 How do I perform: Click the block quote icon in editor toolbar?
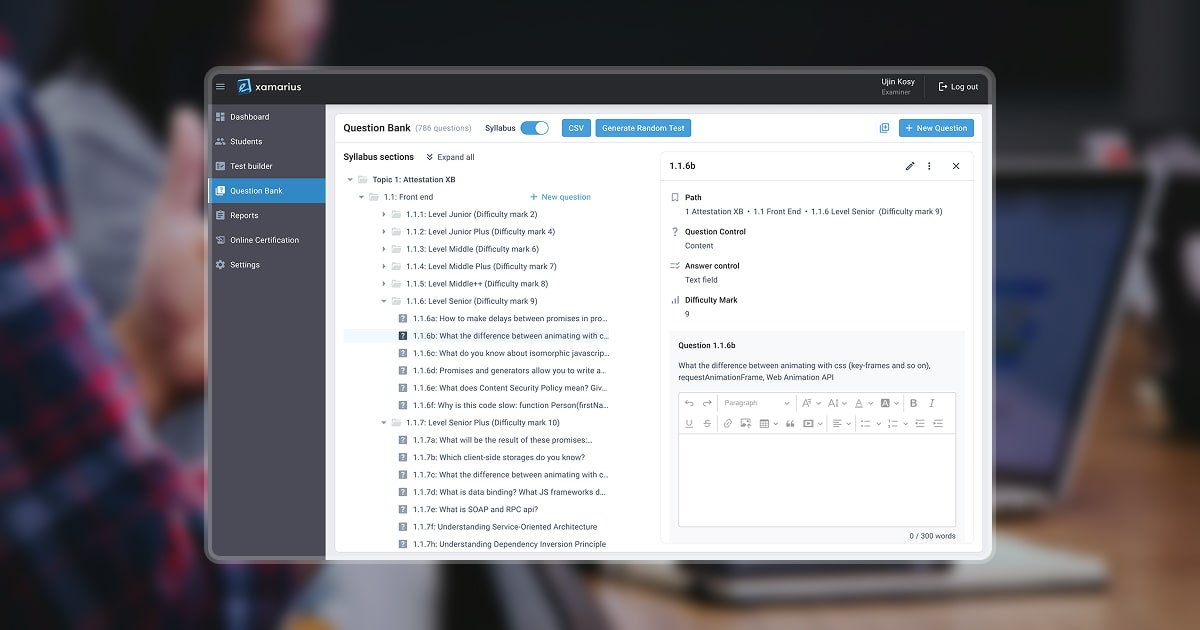click(790, 423)
